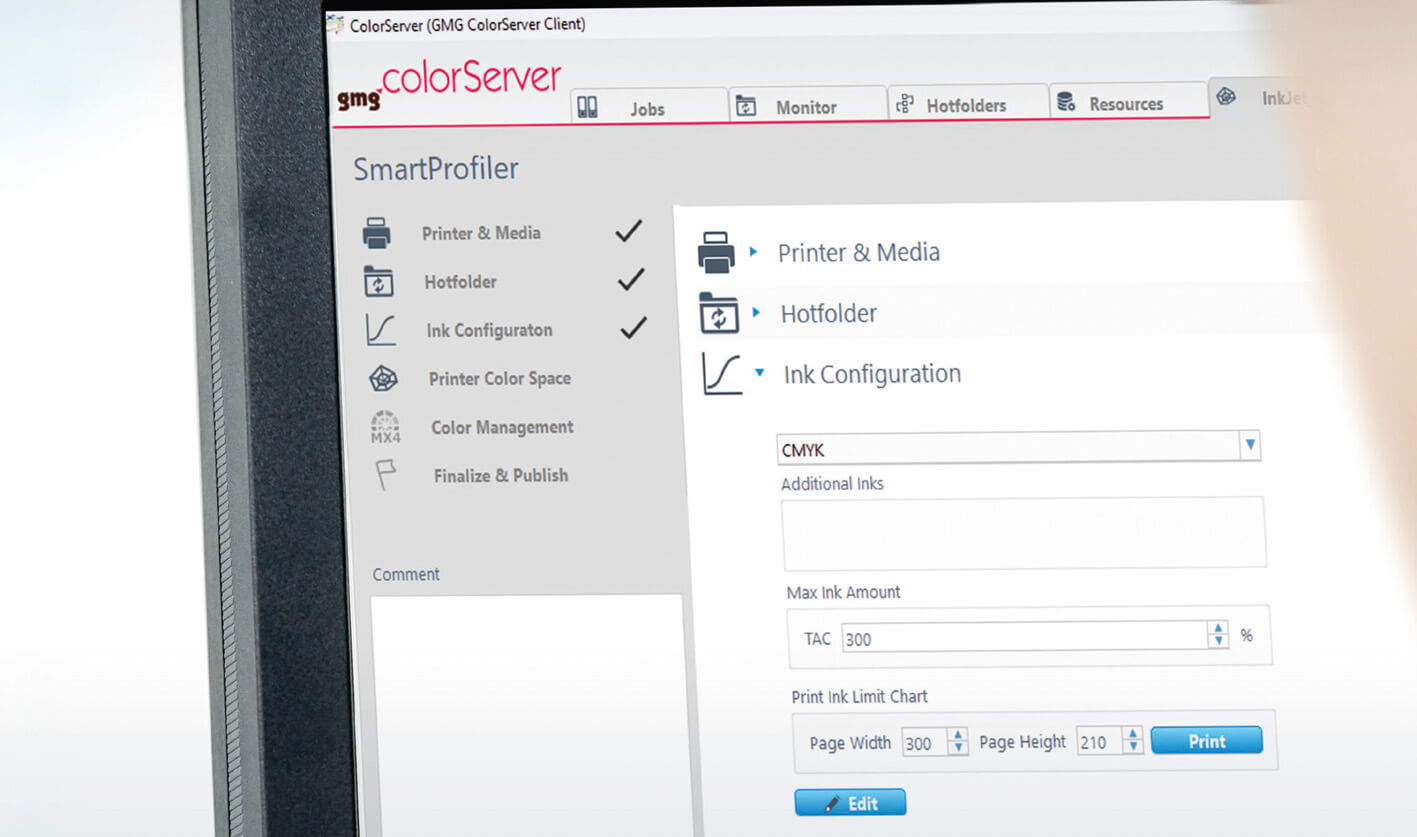Click the Edit button
Screen dimensions: 1417x837
tap(851, 802)
